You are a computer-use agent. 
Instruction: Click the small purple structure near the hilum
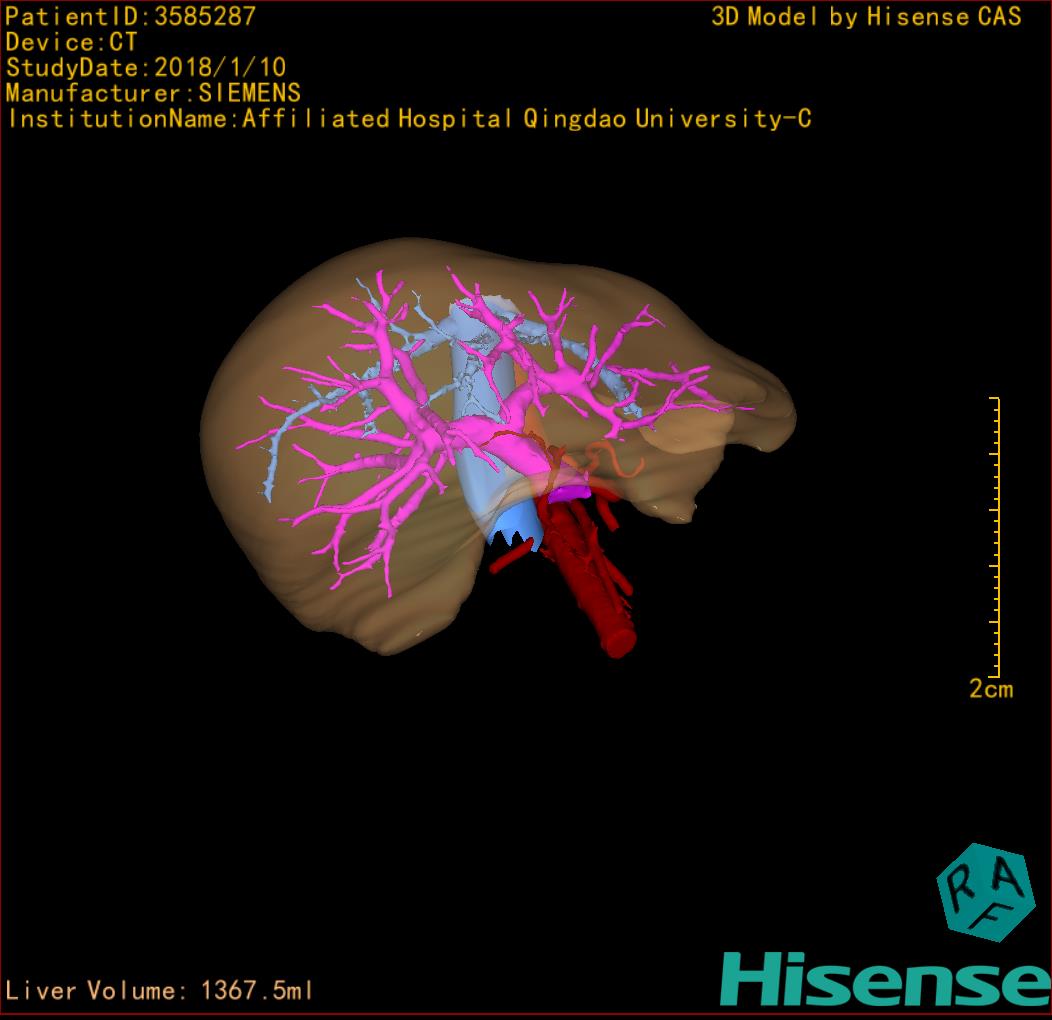click(x=570, y=493)
